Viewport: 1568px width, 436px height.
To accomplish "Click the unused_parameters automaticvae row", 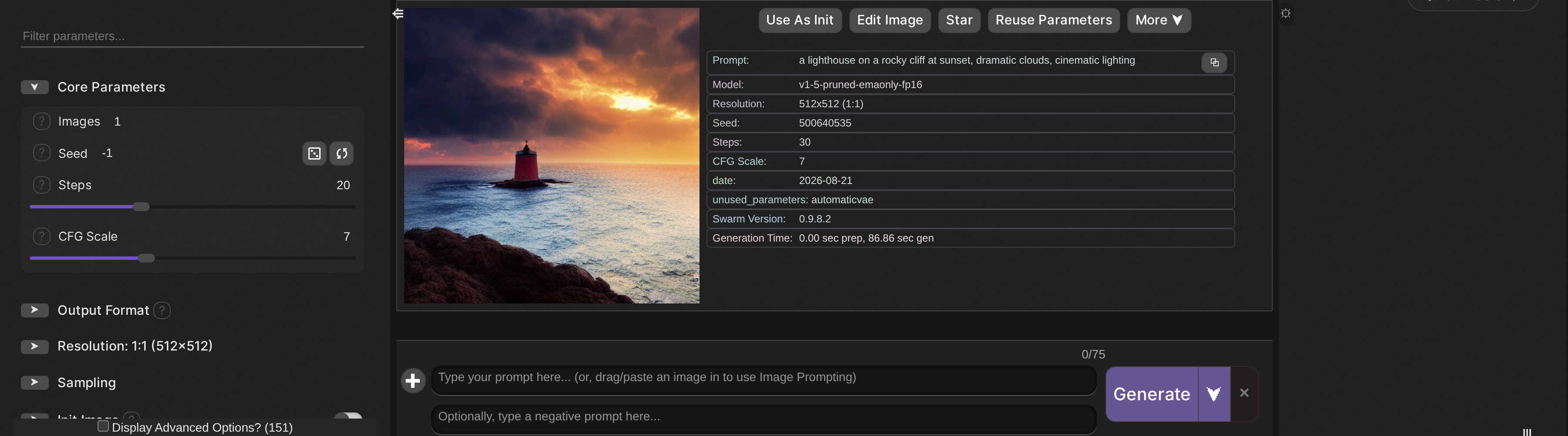I will (970, 200).
